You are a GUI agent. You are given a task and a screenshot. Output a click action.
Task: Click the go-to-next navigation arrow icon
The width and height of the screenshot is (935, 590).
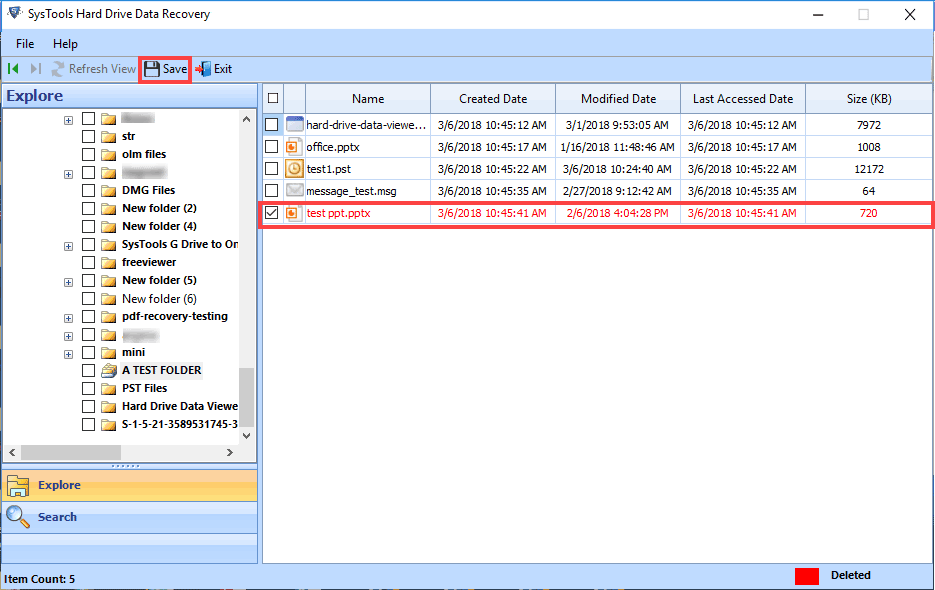tap(30, 69)
